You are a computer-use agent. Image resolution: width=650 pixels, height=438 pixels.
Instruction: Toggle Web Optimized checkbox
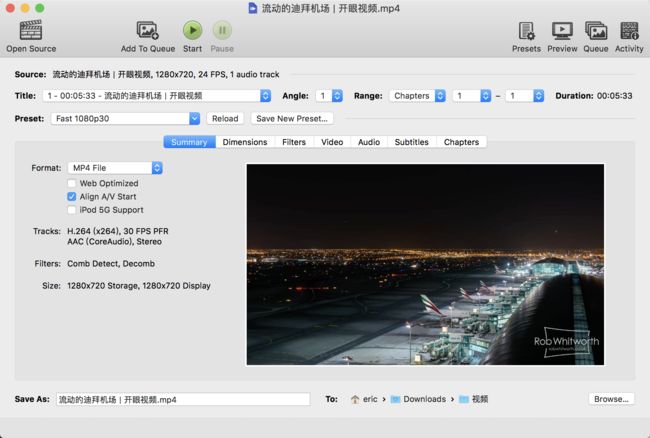tap(72, 183)
